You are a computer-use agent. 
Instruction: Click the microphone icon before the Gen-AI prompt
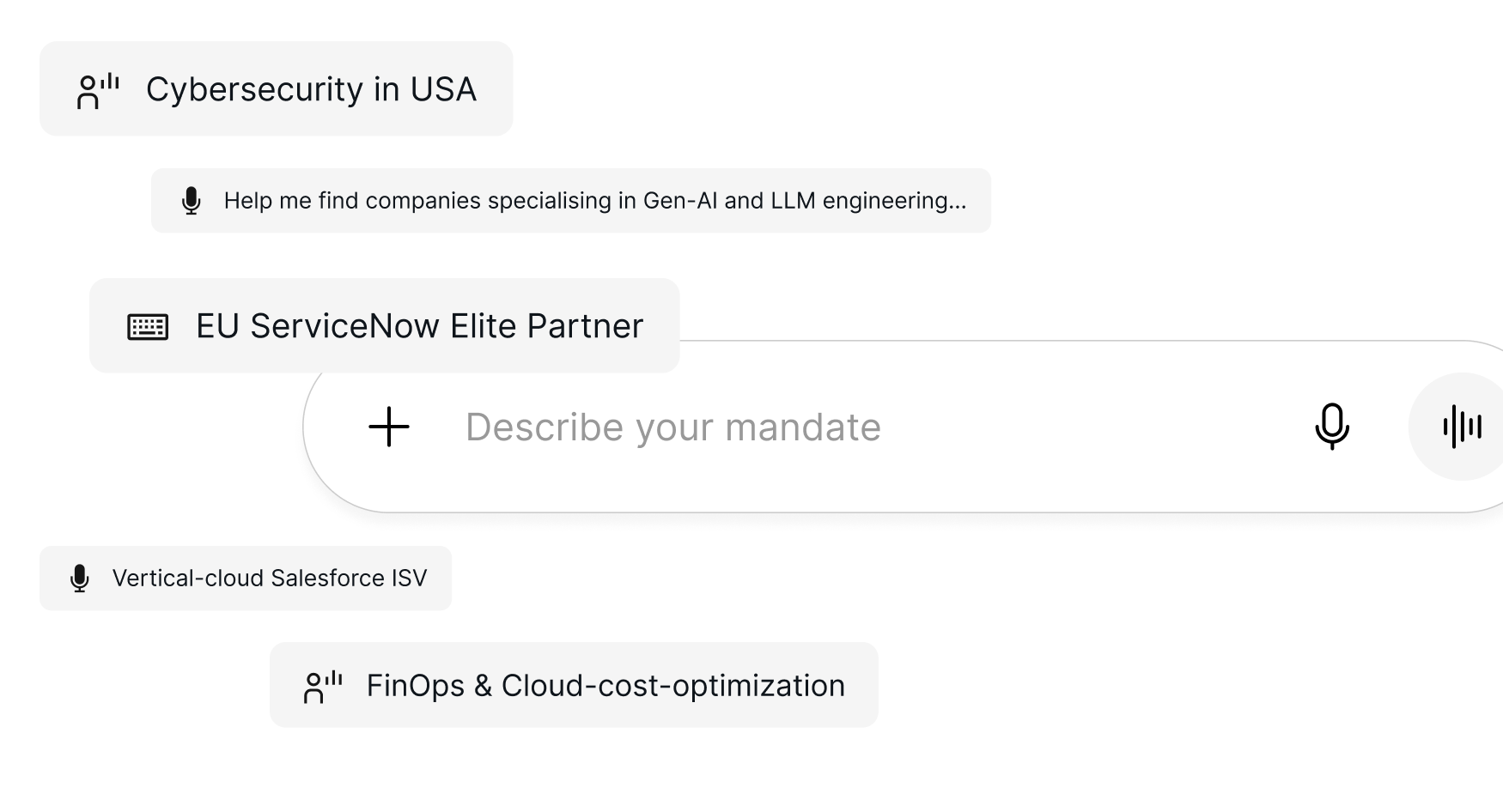[x=192, y=201]
